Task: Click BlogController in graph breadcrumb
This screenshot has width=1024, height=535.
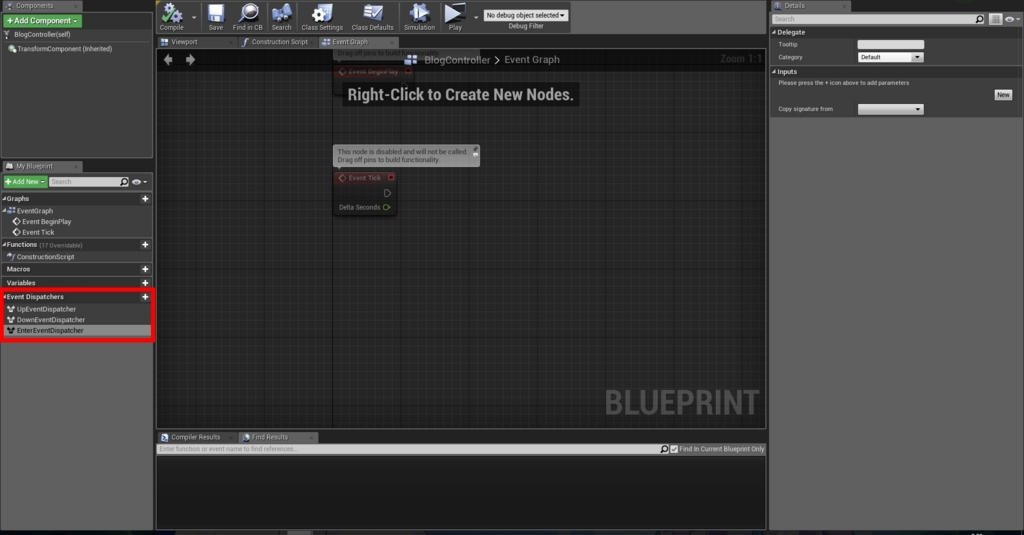Action: (x=456, y=59)
